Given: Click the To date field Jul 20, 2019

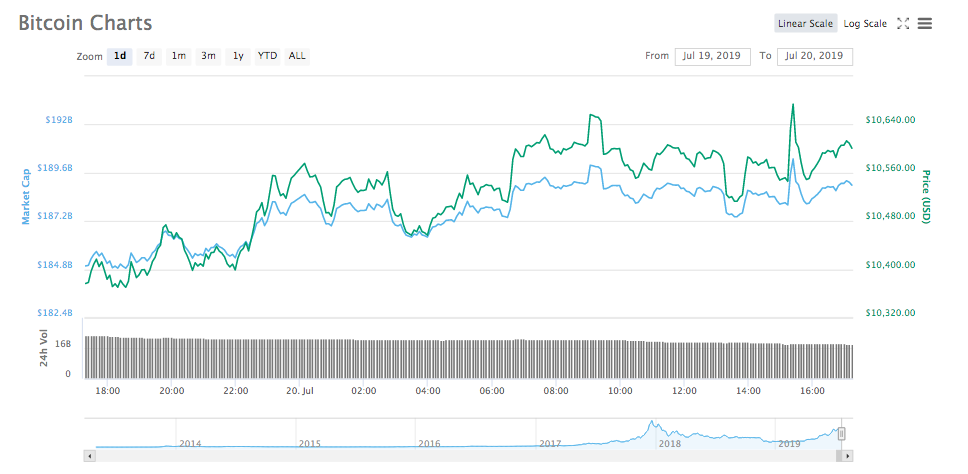Looking at the screenshot, I should 815,56.
